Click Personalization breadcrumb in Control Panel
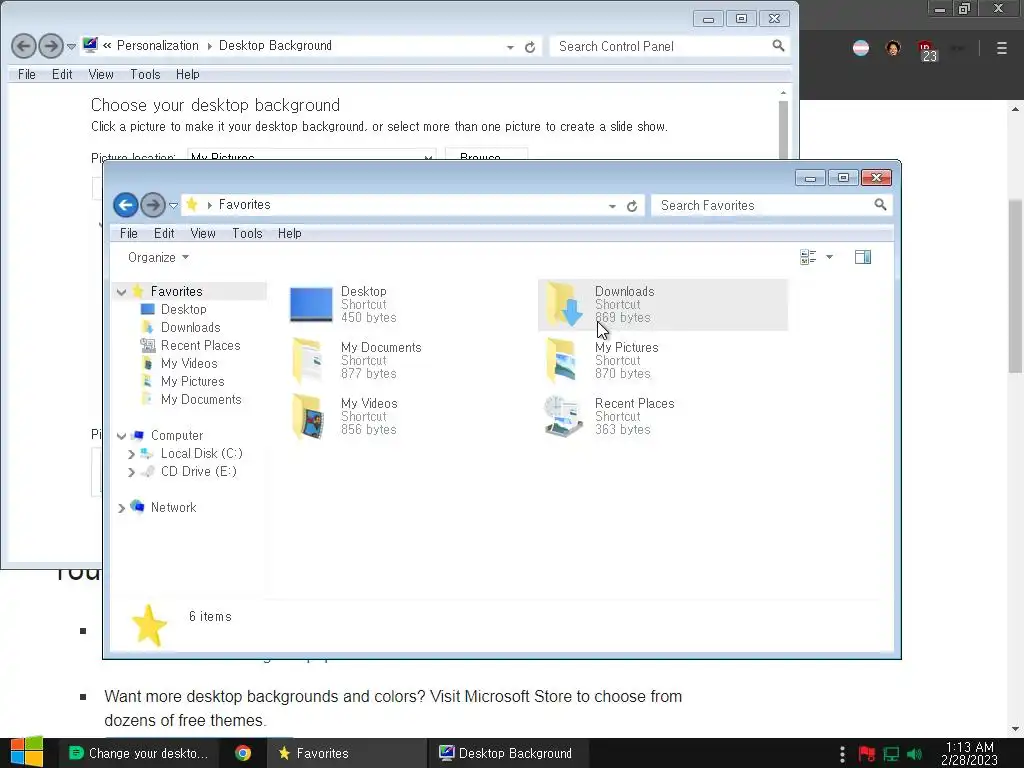Viewport: 1024px width, 768px height. [157, 46]
